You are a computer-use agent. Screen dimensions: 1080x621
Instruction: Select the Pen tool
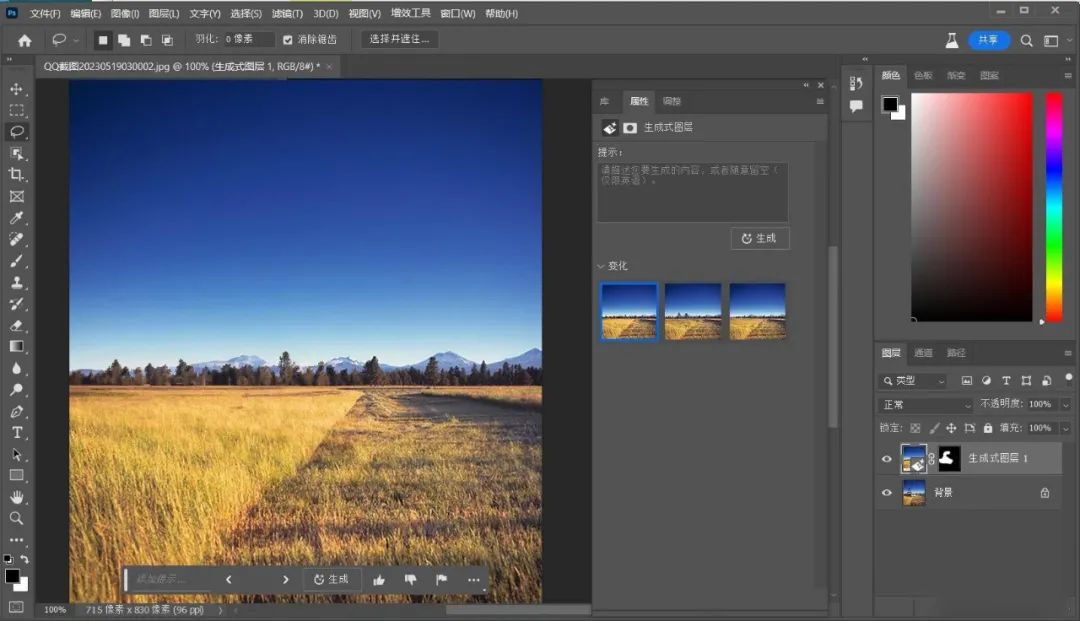(17, 412)
